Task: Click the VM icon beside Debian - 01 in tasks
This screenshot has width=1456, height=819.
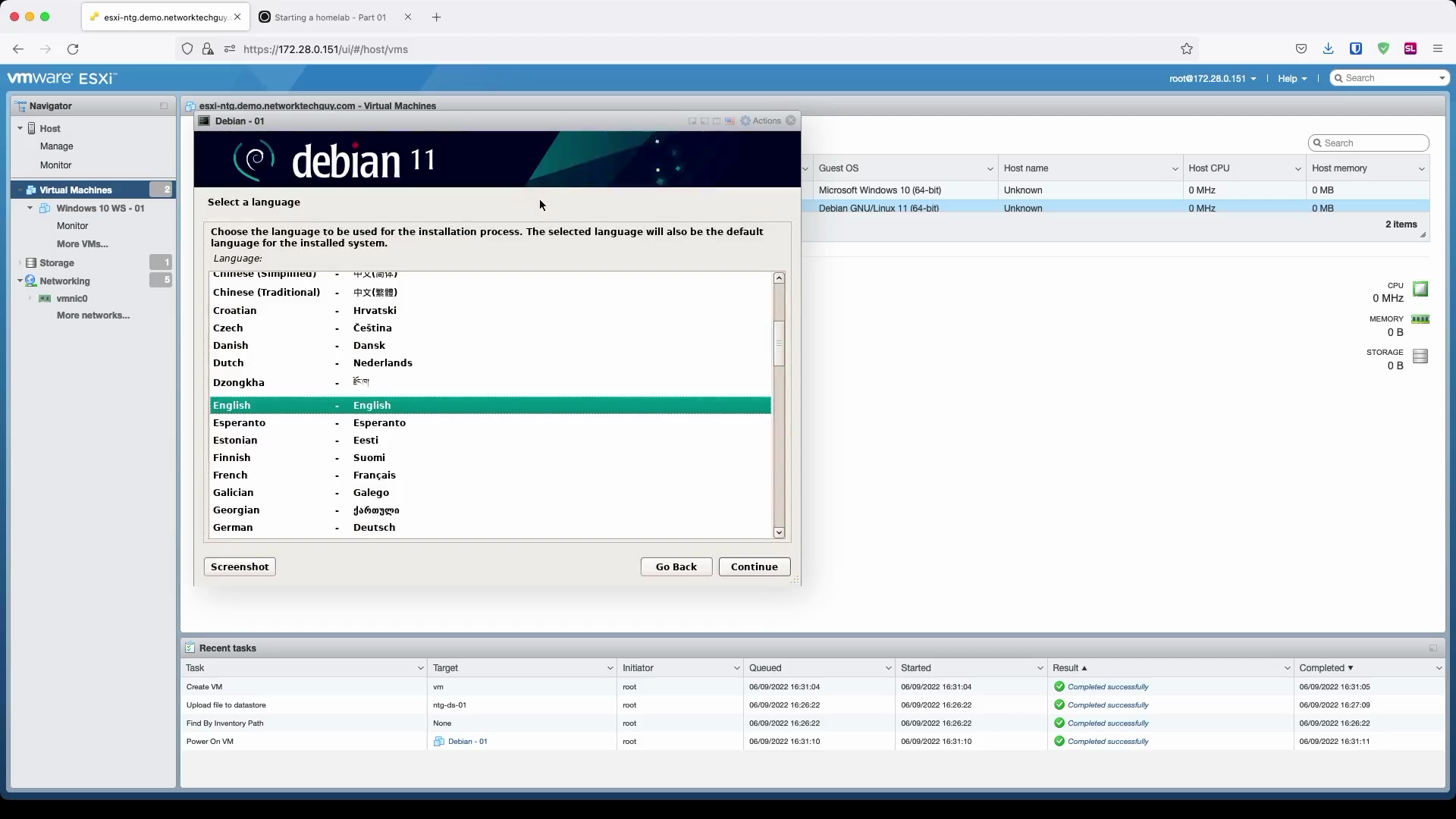Action: click(x=438, y=742)
